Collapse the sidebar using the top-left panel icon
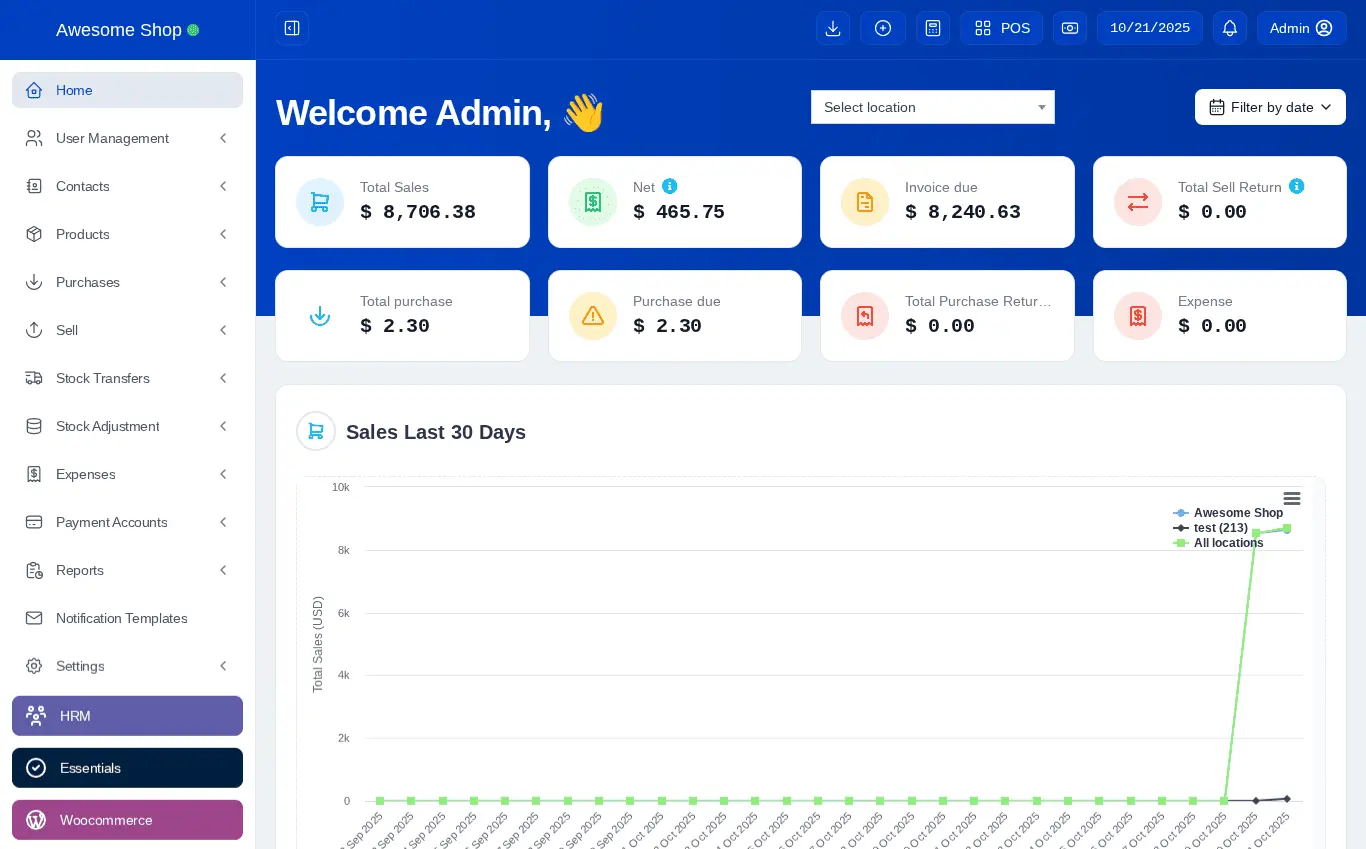1366x849 pixels. [292, 28]
